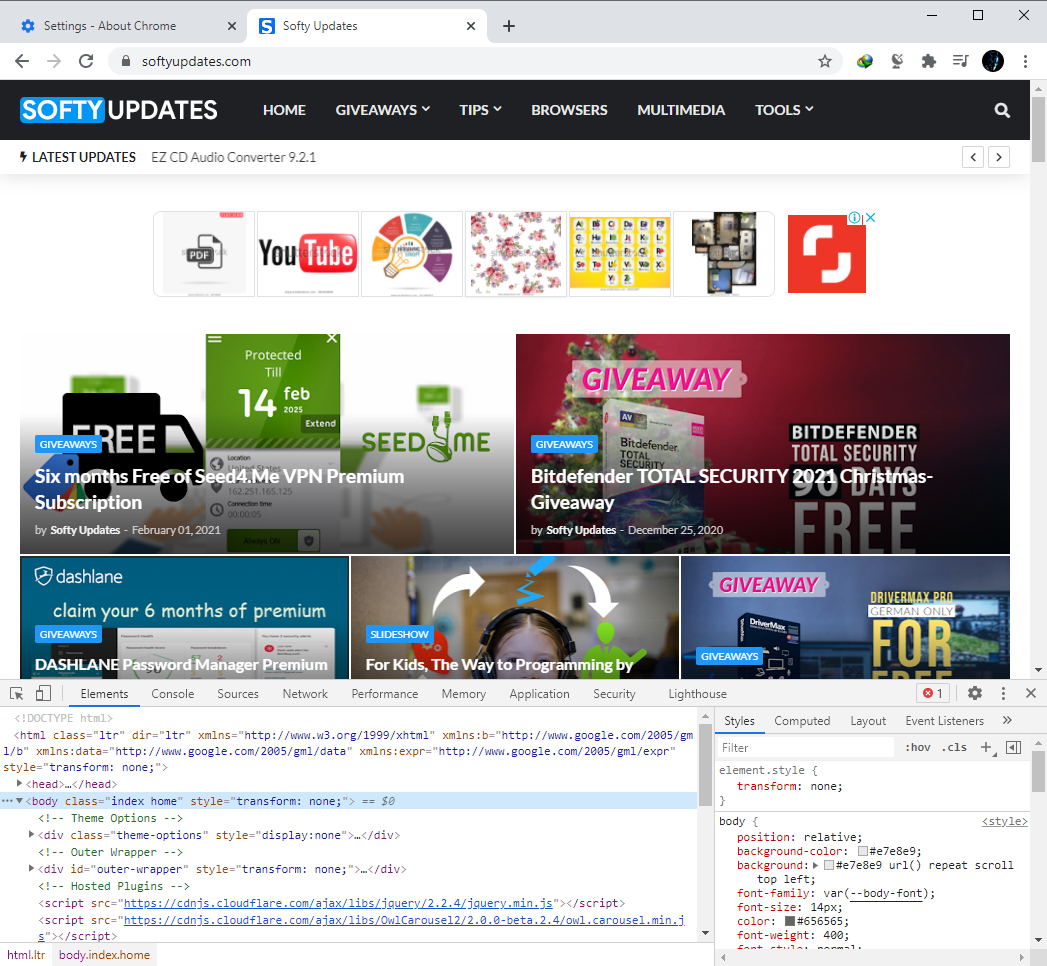Viewport: 1047px width, 966px height.
Task: Open the TIPS dropdown menu
Action: tap(480, 110)
